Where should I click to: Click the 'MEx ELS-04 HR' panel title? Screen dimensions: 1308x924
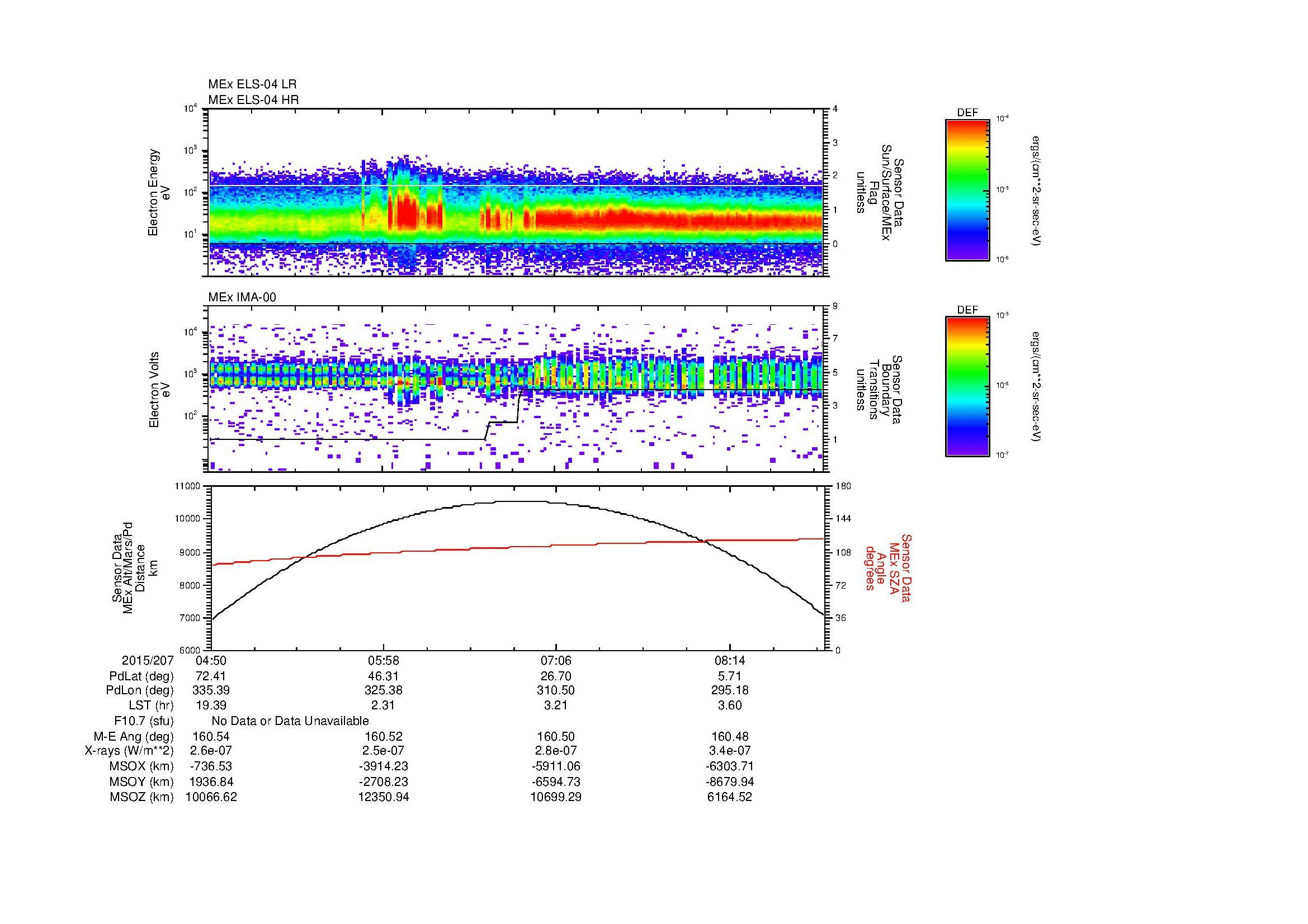(x=253, y=100)
